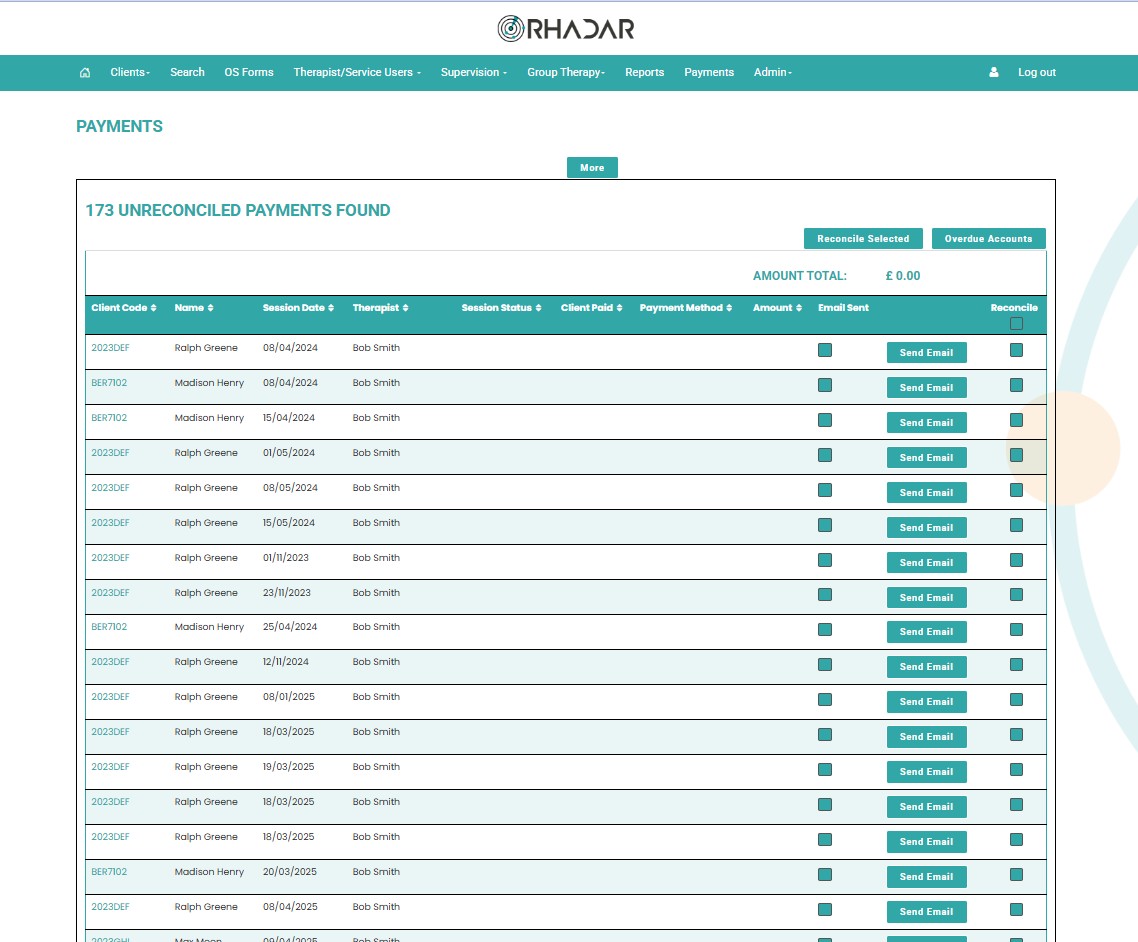This screenshot has width=1138, height=942.
Task: Tick Email Sent checkbox for Ralph Greene 01/05/2024
Action: [x=824, y=455]
